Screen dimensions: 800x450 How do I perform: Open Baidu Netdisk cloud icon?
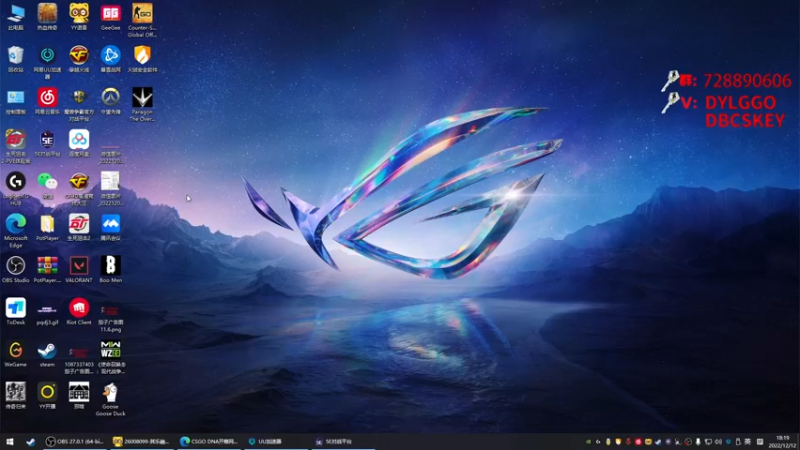point(79,143)
